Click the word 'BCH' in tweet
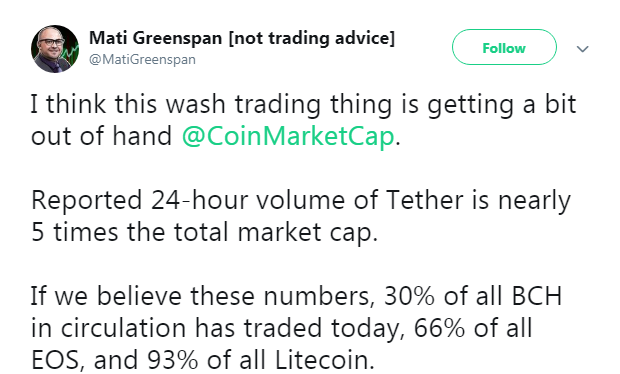 coord(537,296)
